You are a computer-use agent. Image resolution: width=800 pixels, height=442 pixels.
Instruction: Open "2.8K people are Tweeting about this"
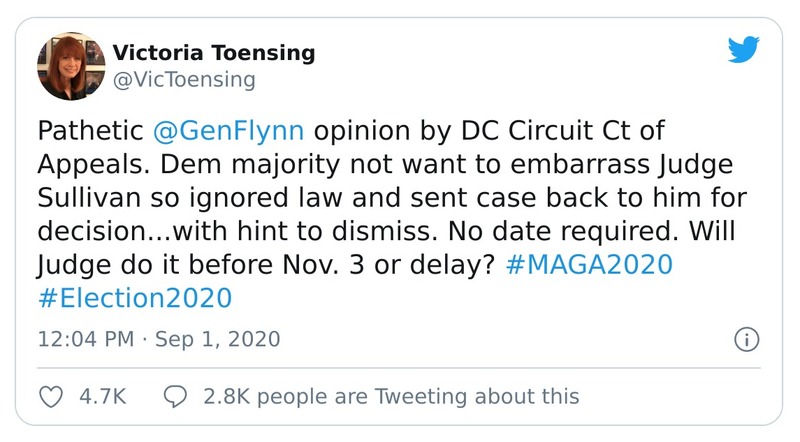click(391, 396)
